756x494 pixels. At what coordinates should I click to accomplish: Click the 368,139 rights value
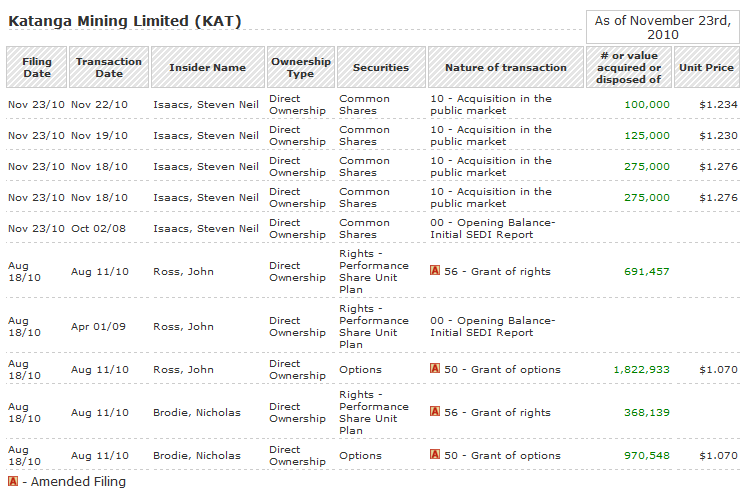pyautogui.click(x=647, y=413)
